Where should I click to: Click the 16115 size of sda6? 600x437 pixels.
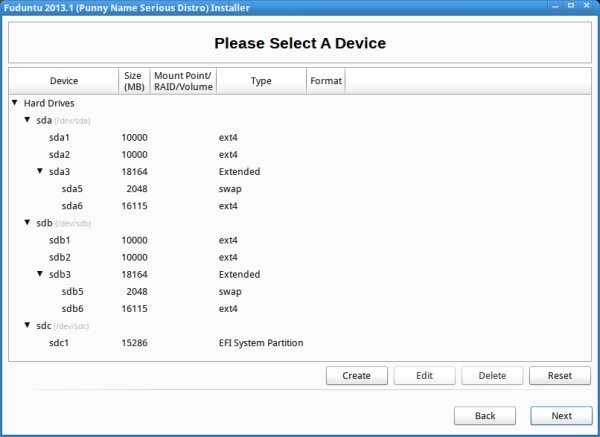point(134,206)
